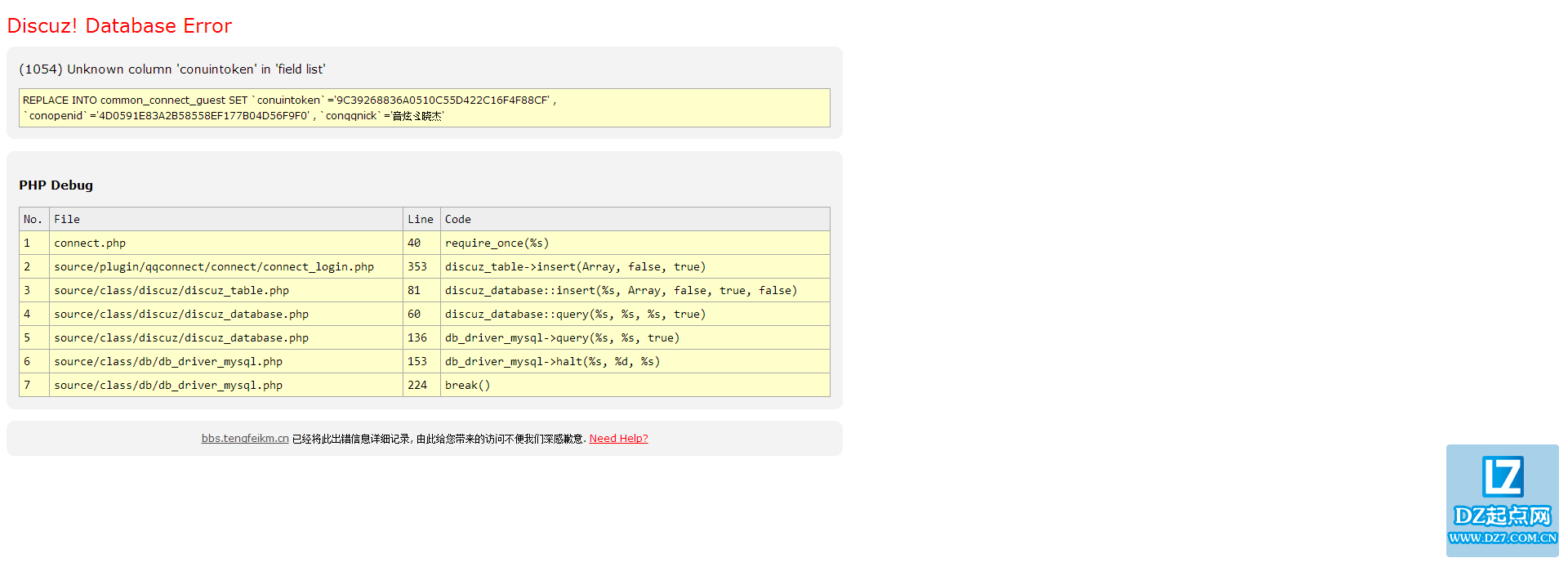
Task: Click the Code column header
Action: tap(458, 219)
